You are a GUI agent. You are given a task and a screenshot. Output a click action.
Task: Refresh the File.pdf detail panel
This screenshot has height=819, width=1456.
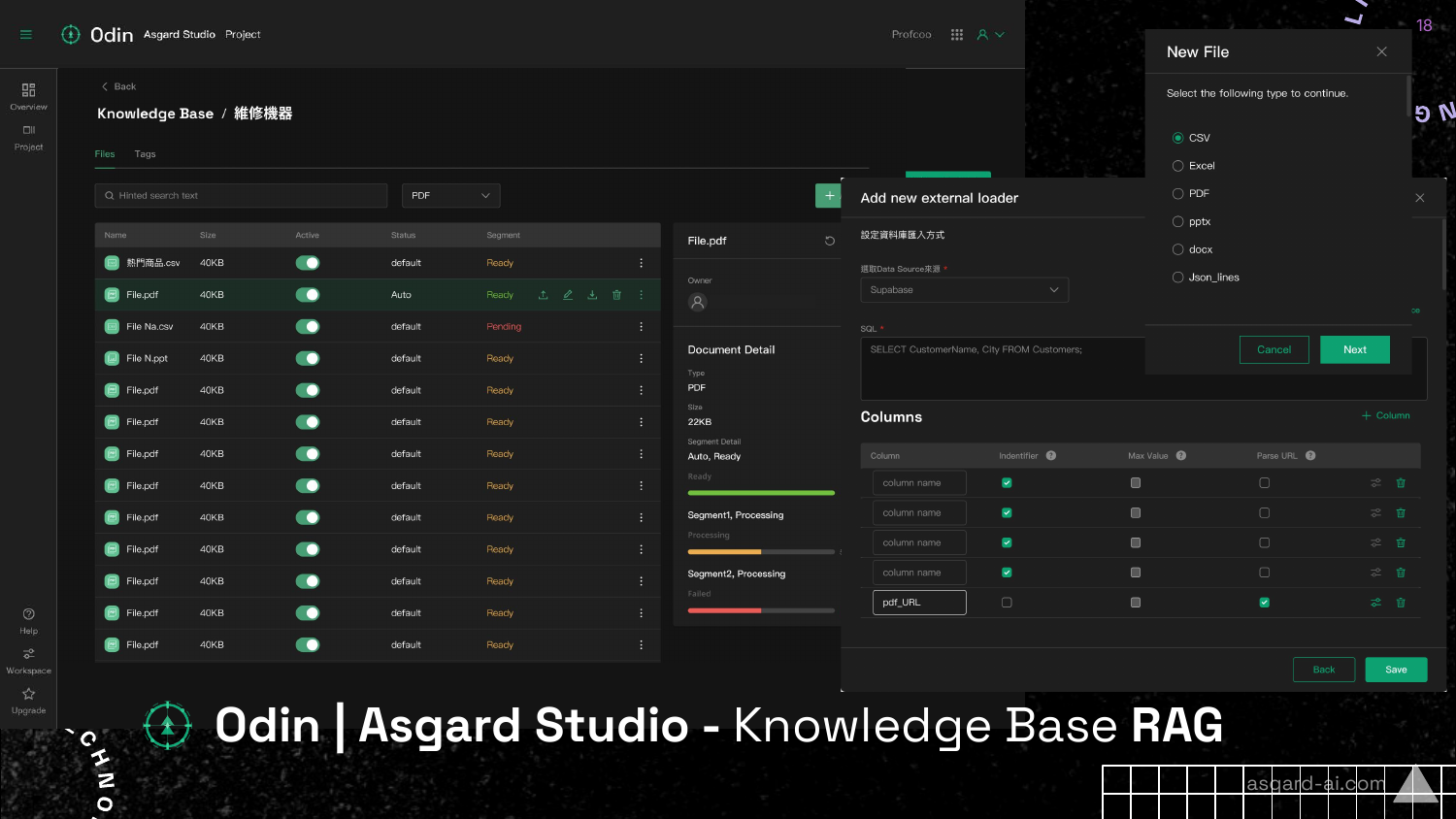pos(830,241)
